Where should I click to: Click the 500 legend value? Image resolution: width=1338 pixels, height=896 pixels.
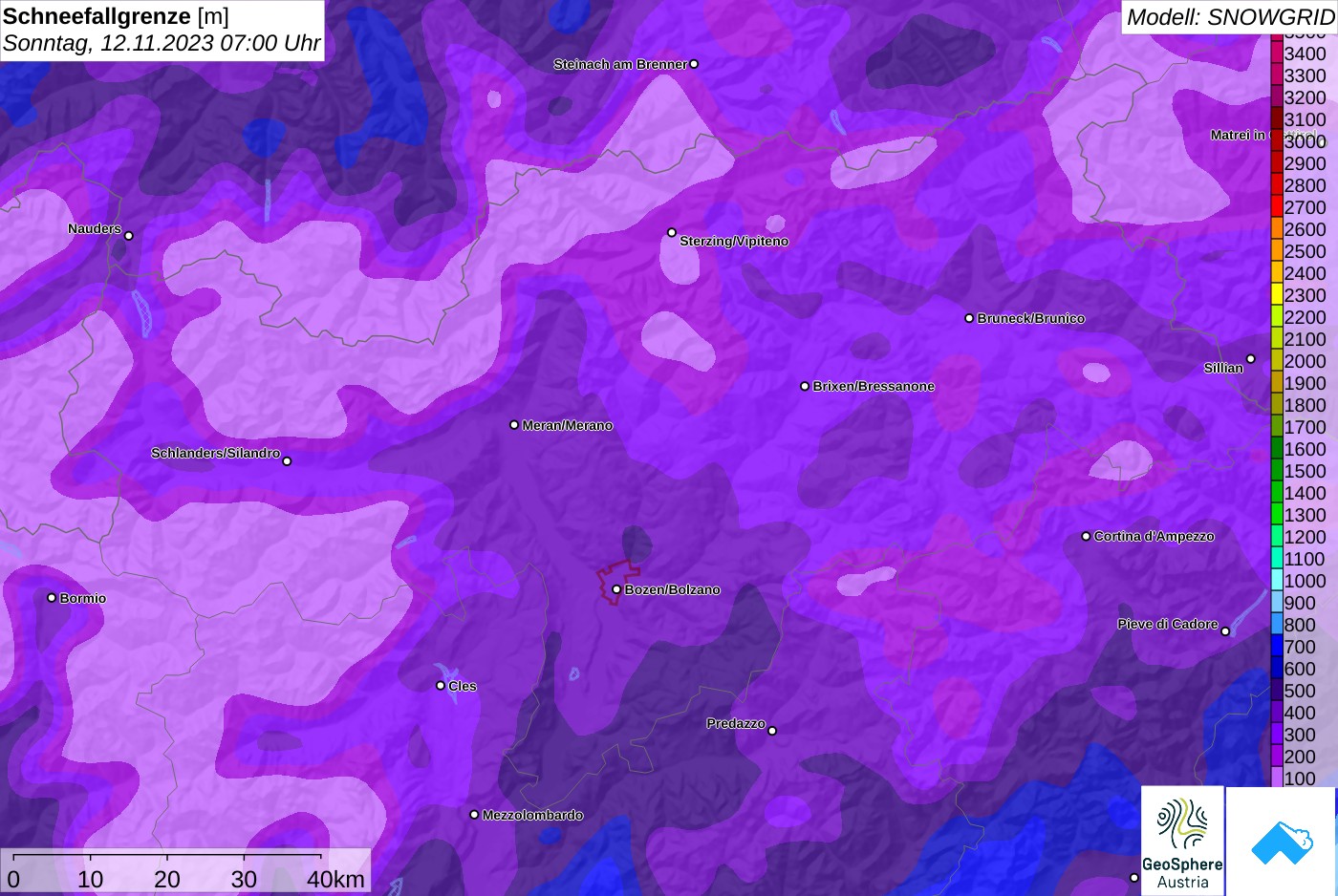pos(1300,691)
